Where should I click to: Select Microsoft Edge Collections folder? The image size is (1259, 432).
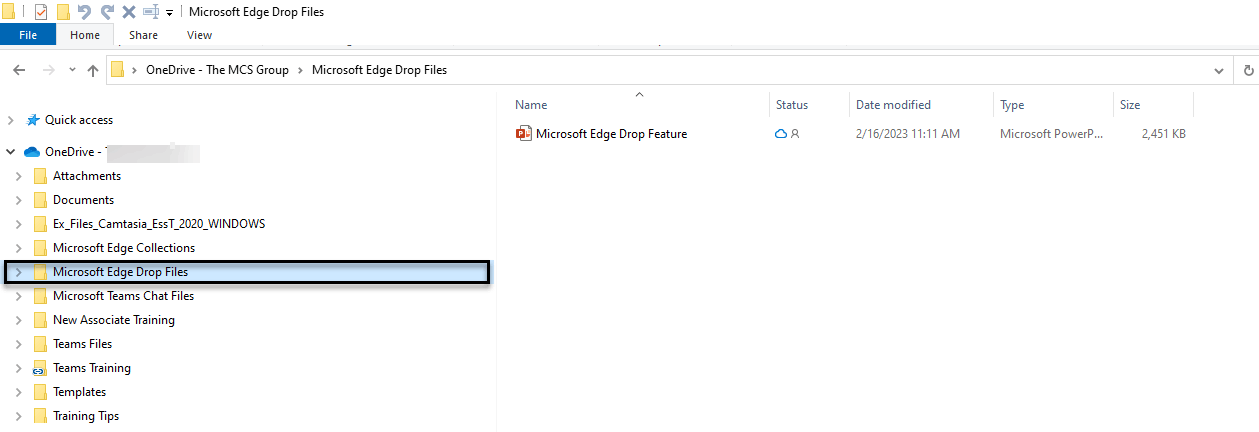coord(124,248)
